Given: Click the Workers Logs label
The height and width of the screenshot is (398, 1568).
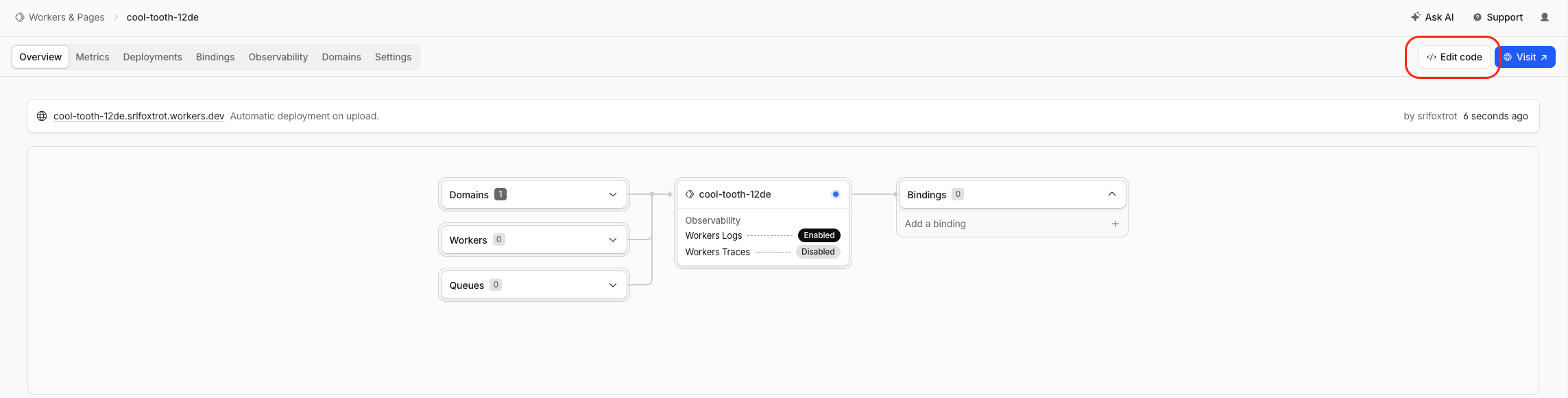Looking at the screenshot, I should pyautogui.click(x=714, y=235).
